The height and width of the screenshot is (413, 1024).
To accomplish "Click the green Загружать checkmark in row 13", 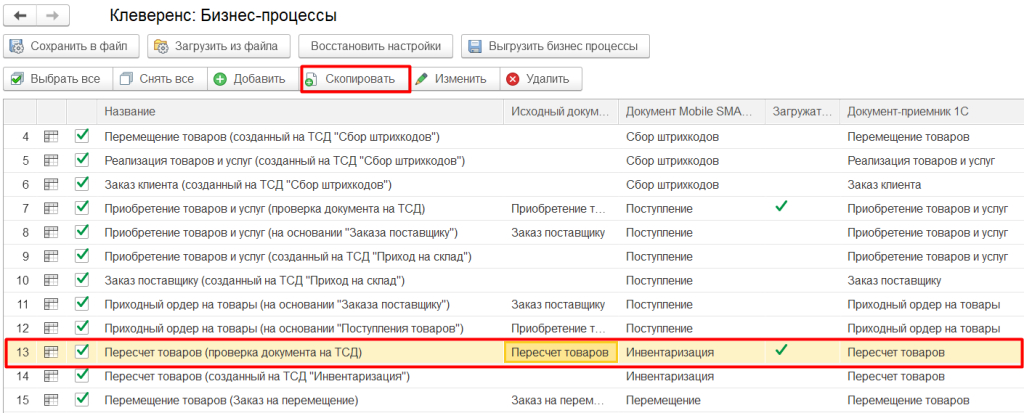I will click(780, 351).
